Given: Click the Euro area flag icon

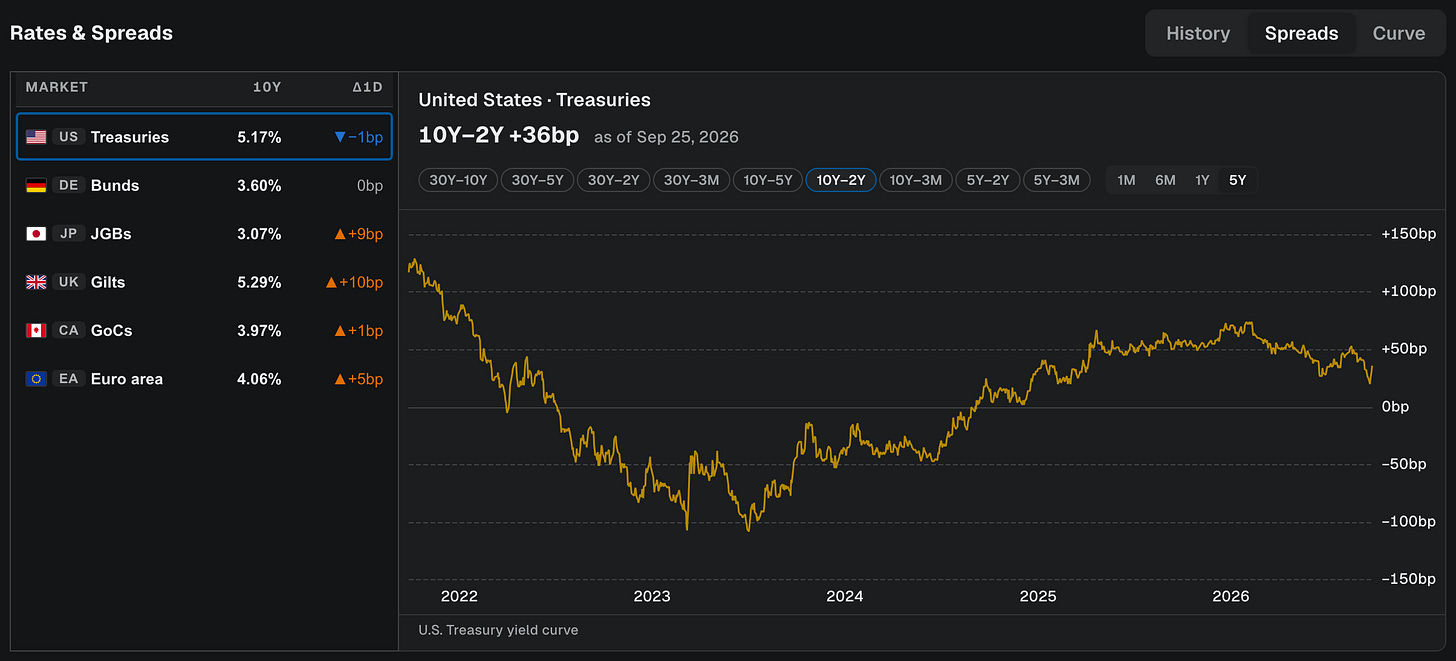Looking at the screenshot, I should click(x=36, y=379).
